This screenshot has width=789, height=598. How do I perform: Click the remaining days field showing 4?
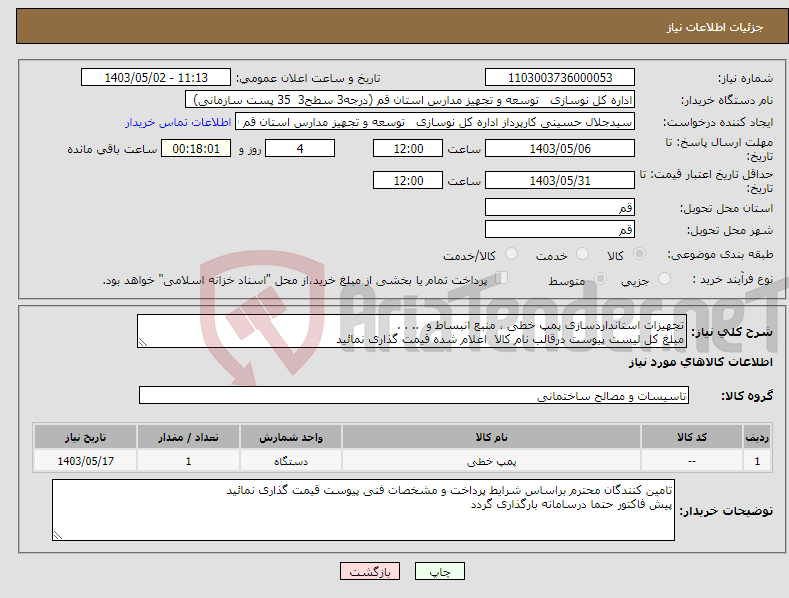click(300, 148)
